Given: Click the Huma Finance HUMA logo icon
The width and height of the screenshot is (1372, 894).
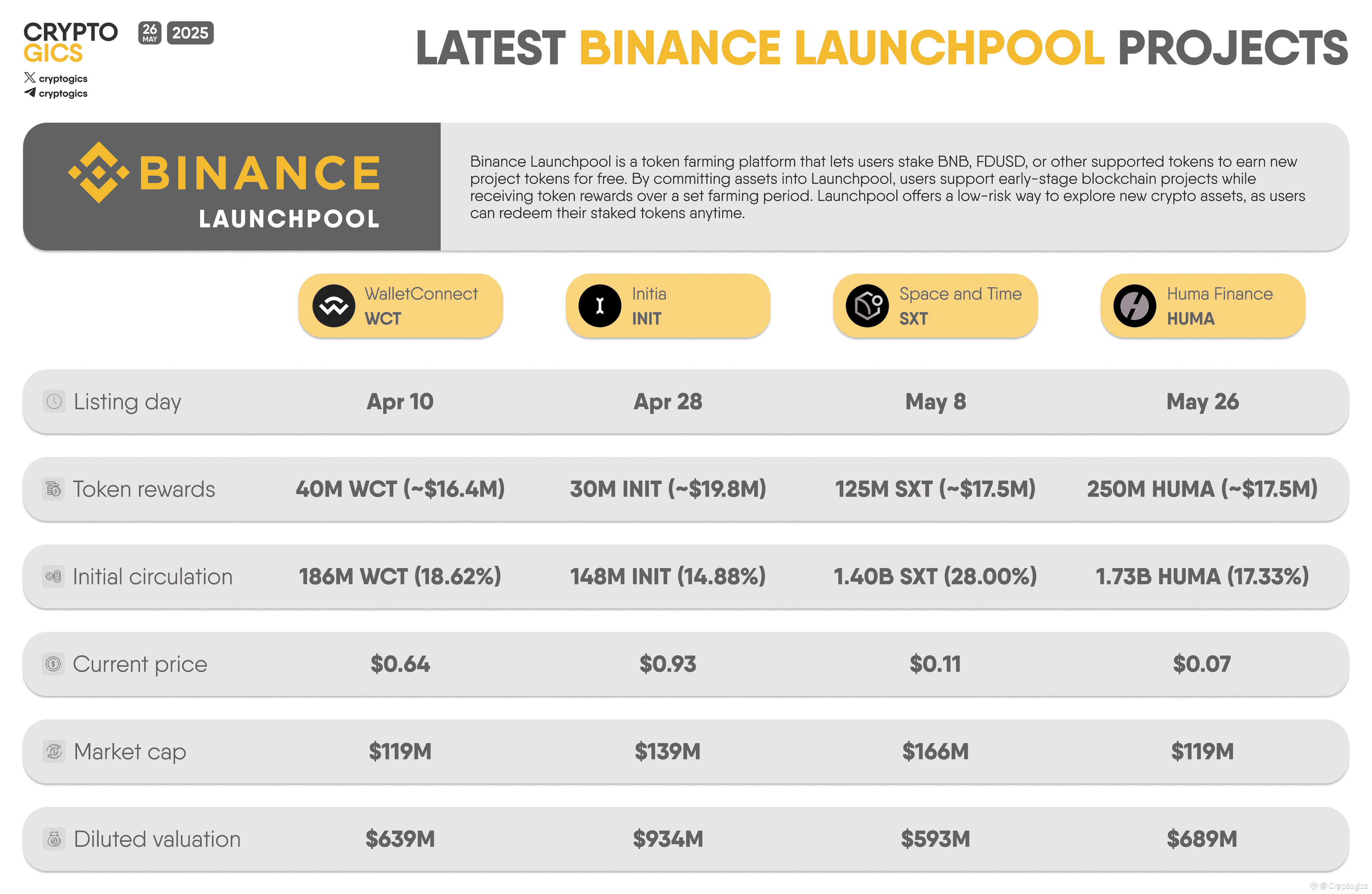Looking at the screenshot, I should [1135, 306].
